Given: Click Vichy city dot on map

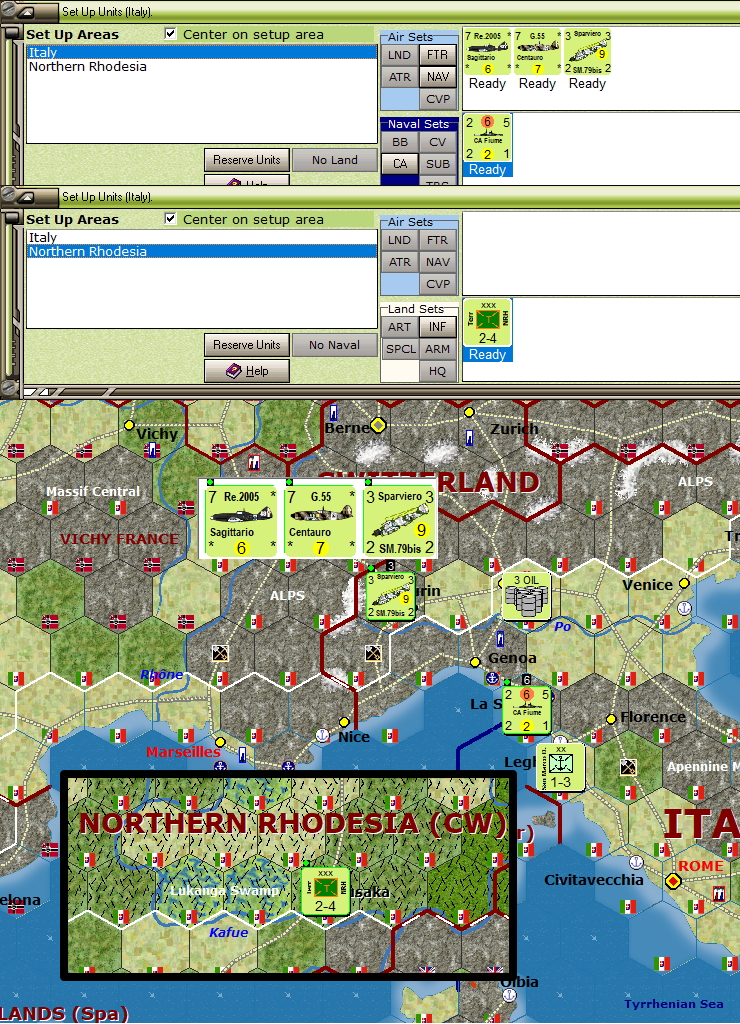Looking at the screenshot, I should 129,425.
